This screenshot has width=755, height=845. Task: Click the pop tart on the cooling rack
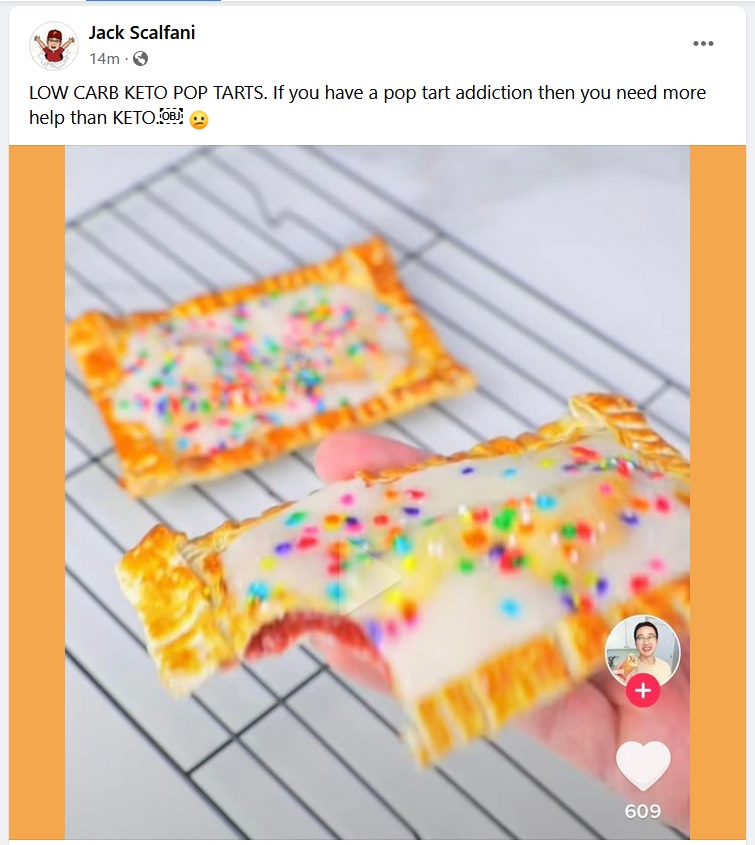click(x=269, y=365)
